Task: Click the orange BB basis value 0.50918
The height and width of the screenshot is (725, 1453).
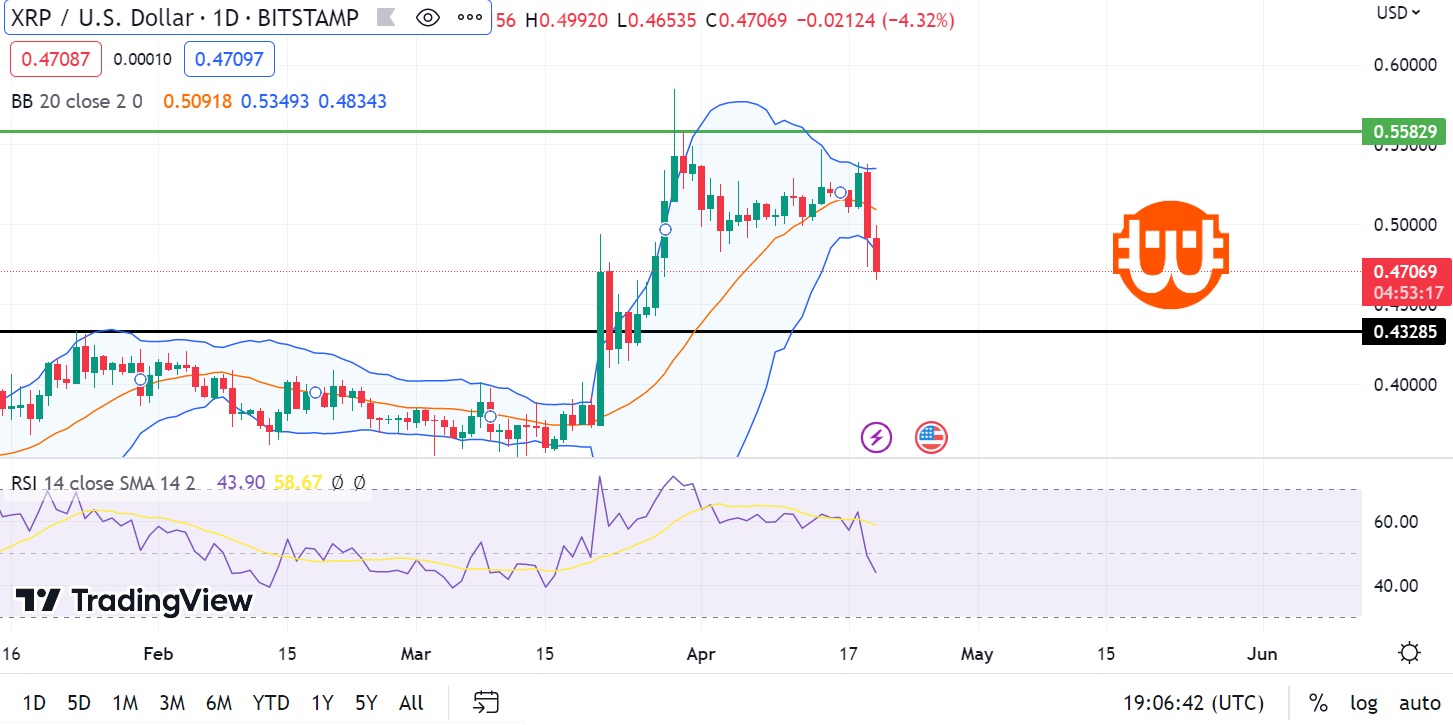Action: (197, 101)
